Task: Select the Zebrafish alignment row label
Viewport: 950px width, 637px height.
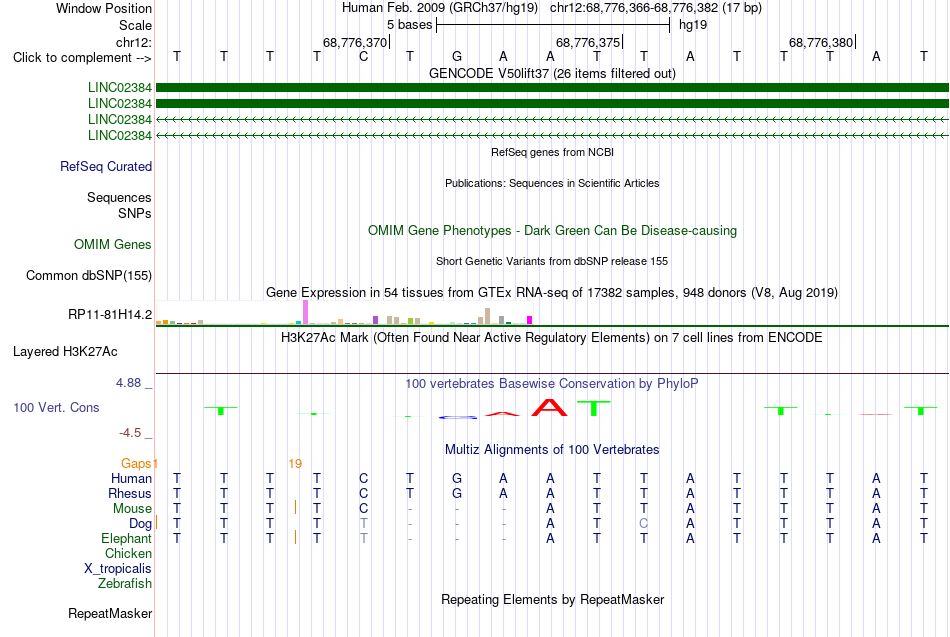Action: click(125, 583)
